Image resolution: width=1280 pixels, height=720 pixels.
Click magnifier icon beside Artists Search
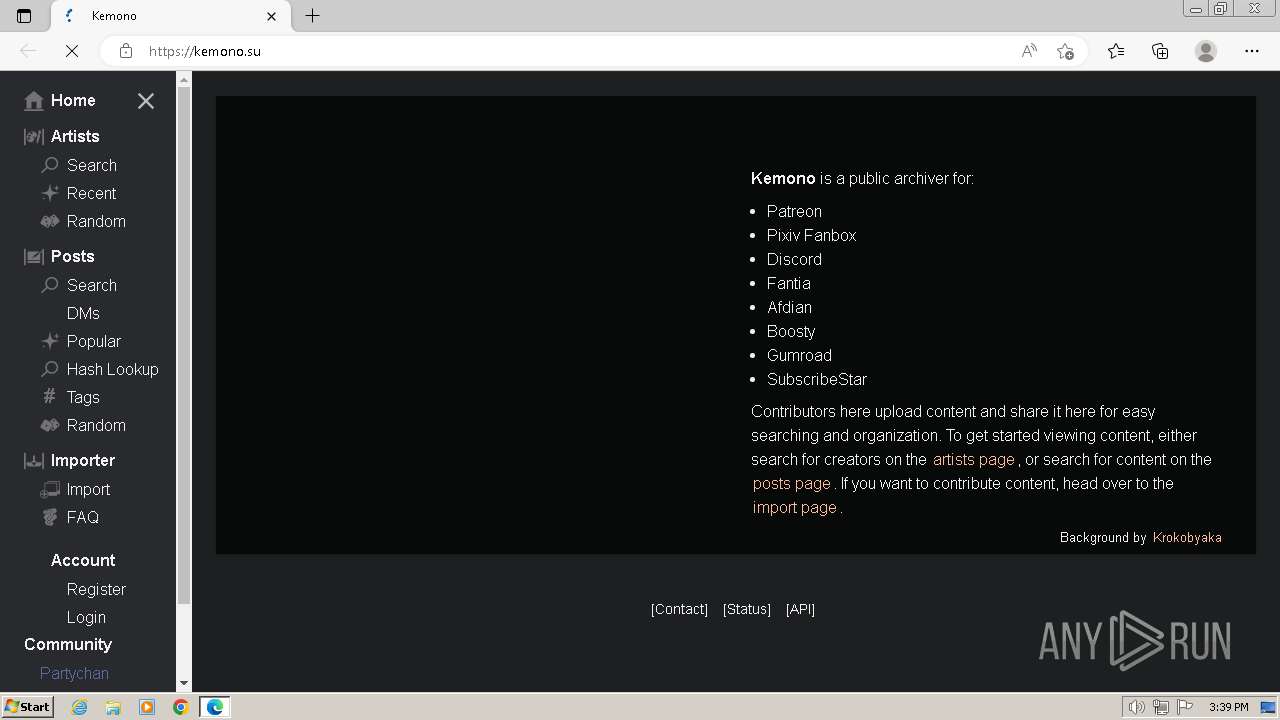(x=49, y=165)
